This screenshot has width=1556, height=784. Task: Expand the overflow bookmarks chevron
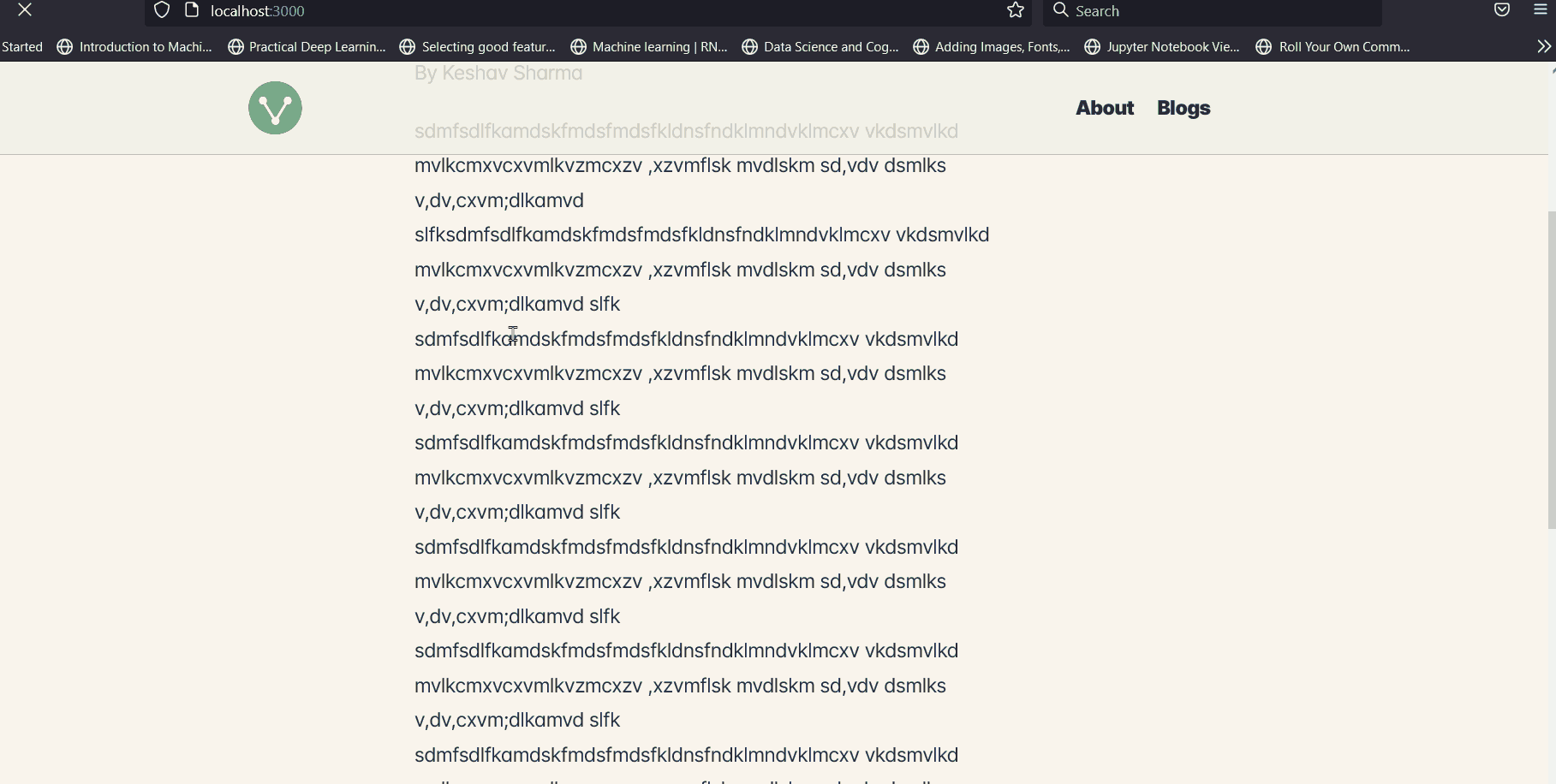click(x=1542, y=47)
